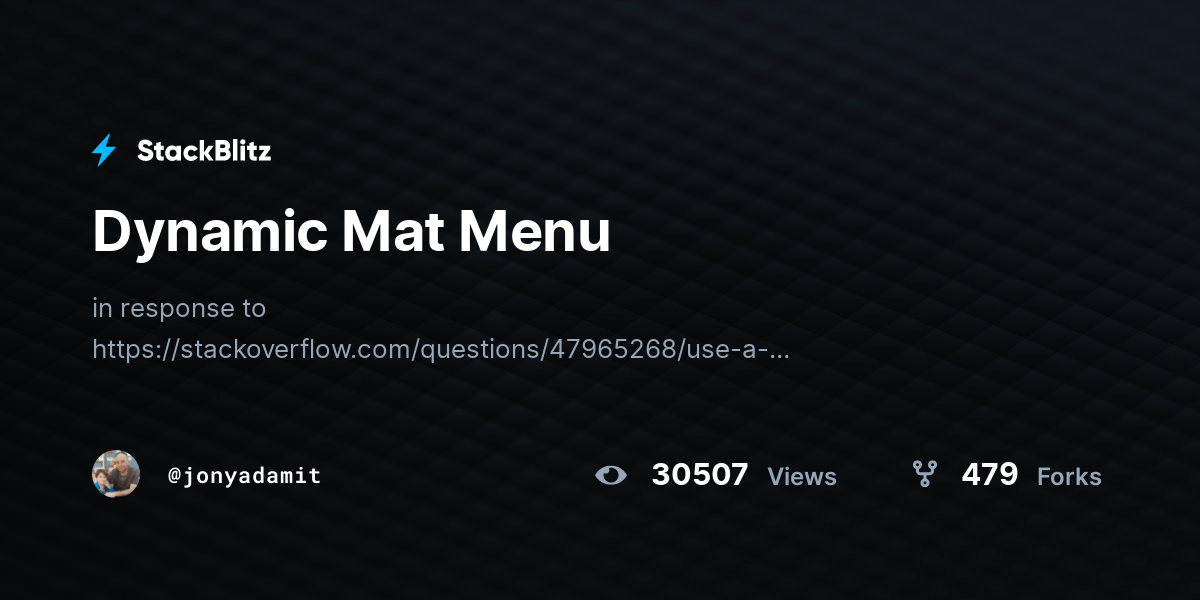Viewport: 1200px width, 600px height.
Task: Click the 30507 view count number
Action: [700, 474]
